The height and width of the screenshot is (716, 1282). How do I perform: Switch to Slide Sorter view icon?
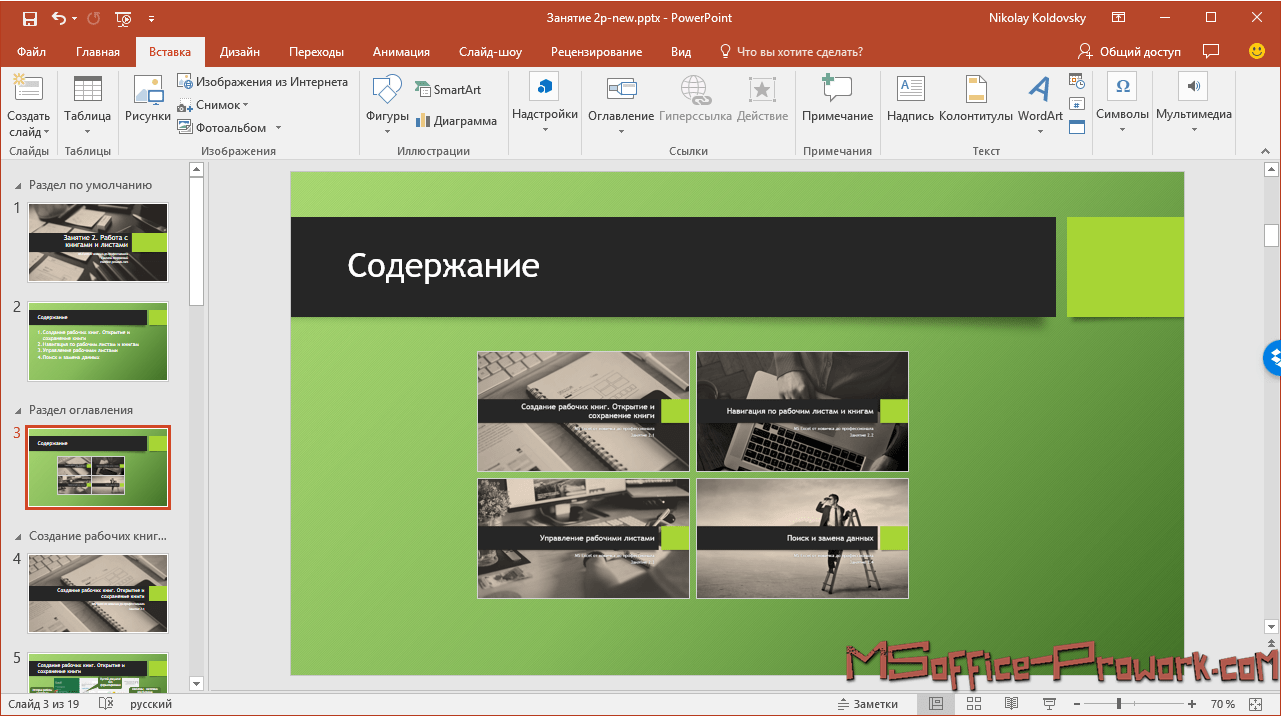coord(973,704)
